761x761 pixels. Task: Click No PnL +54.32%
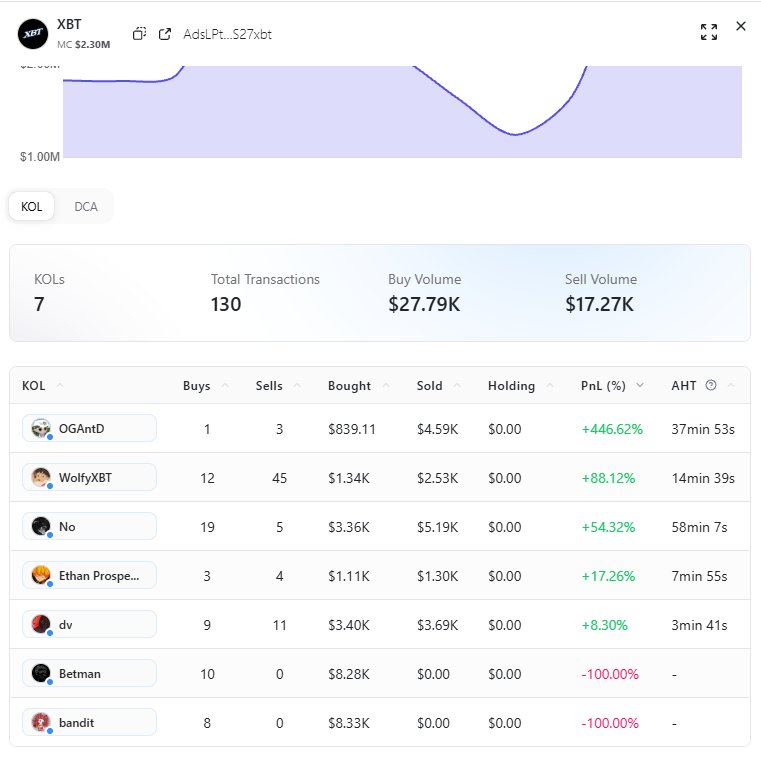tap(608, 527)
